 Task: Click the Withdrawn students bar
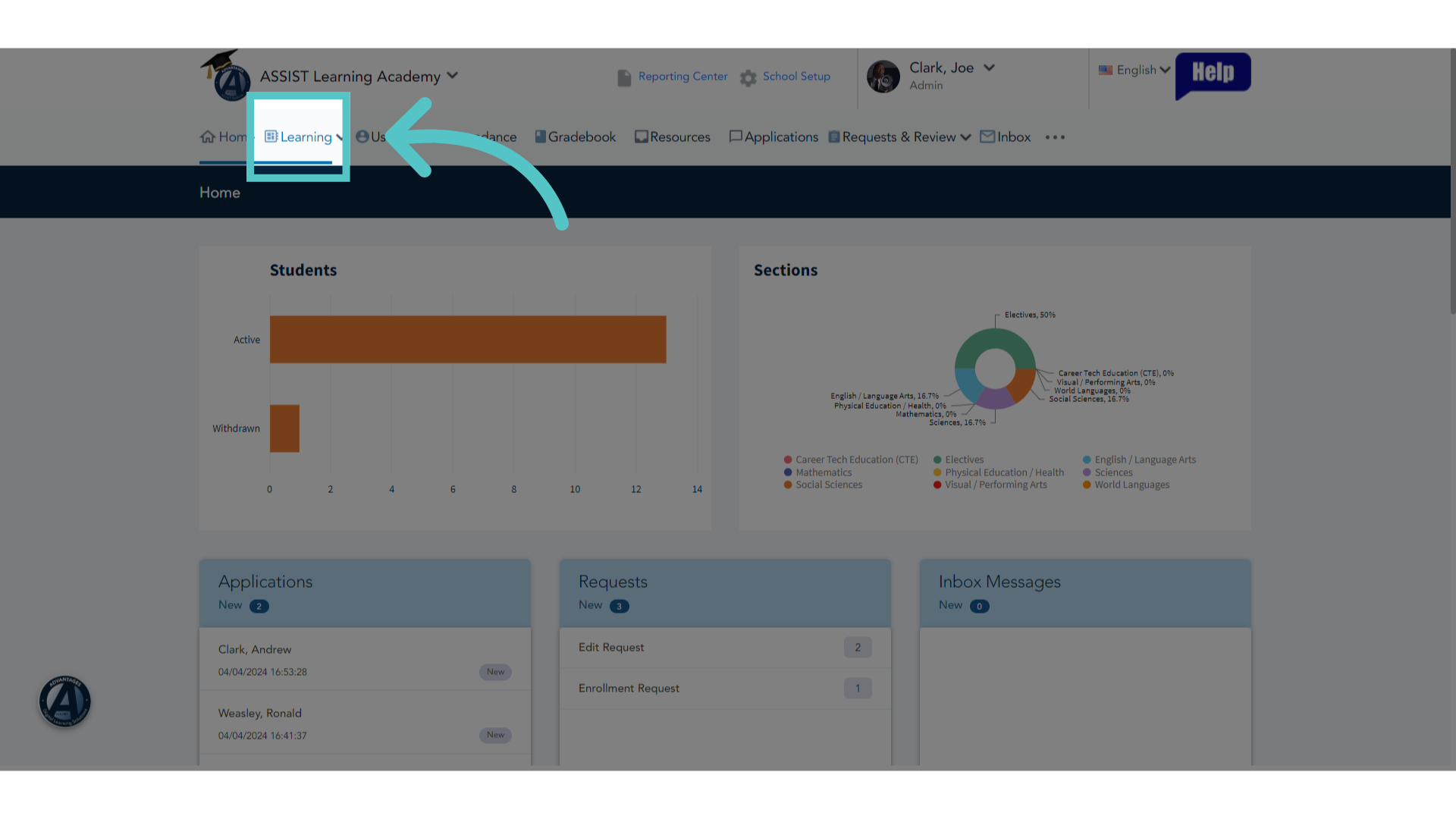click(x=284, y=428)
